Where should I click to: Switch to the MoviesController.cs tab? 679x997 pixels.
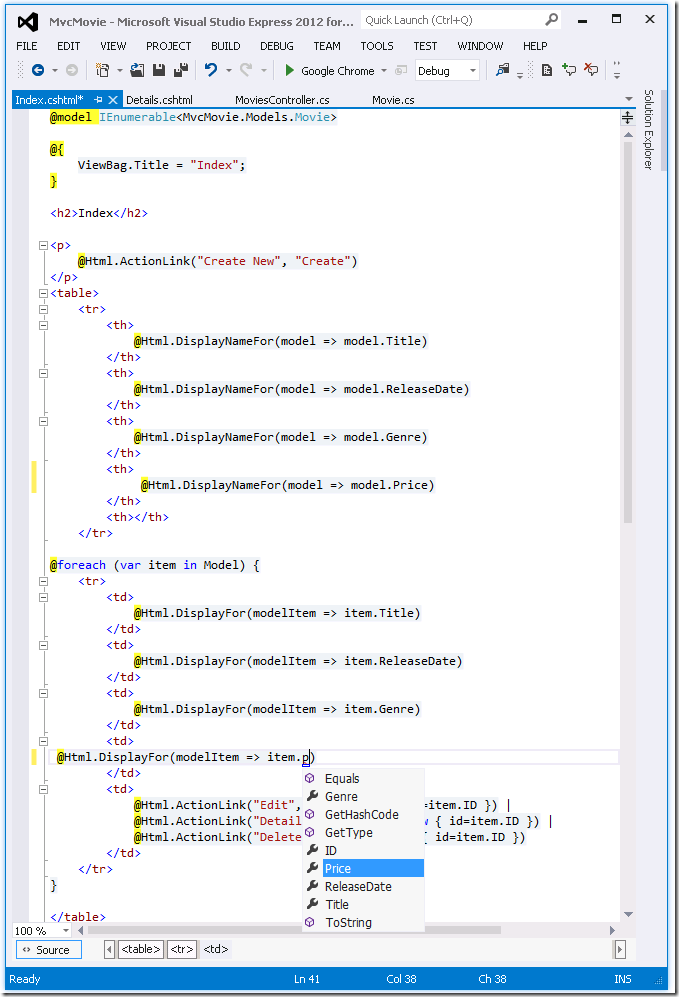click(x=282, y=100)
